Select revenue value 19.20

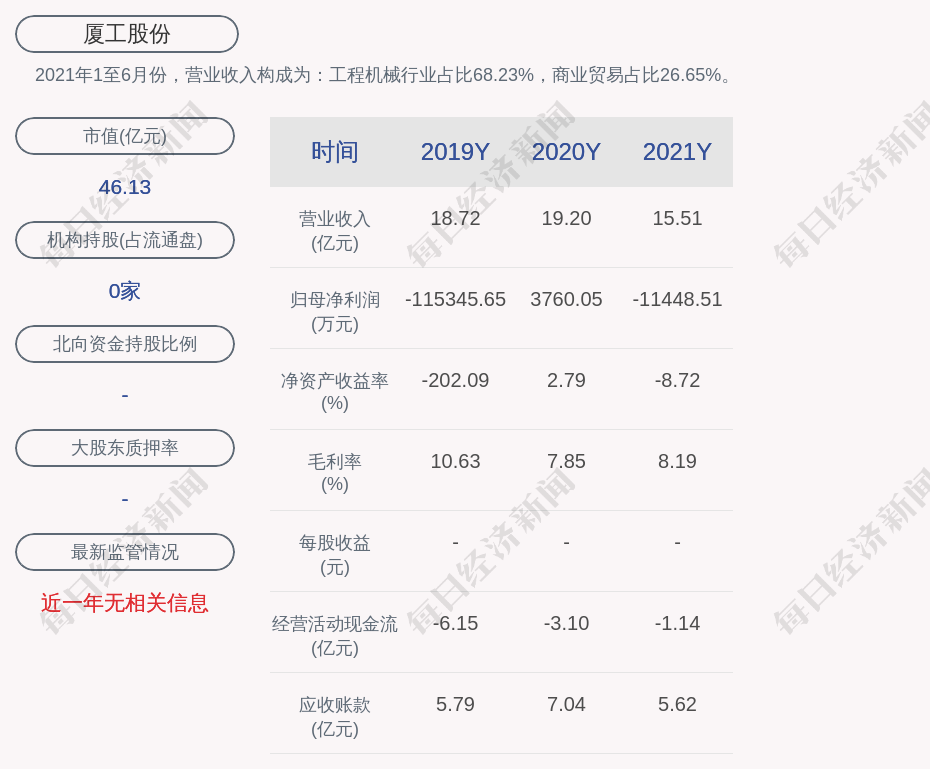tap(566, 218)
